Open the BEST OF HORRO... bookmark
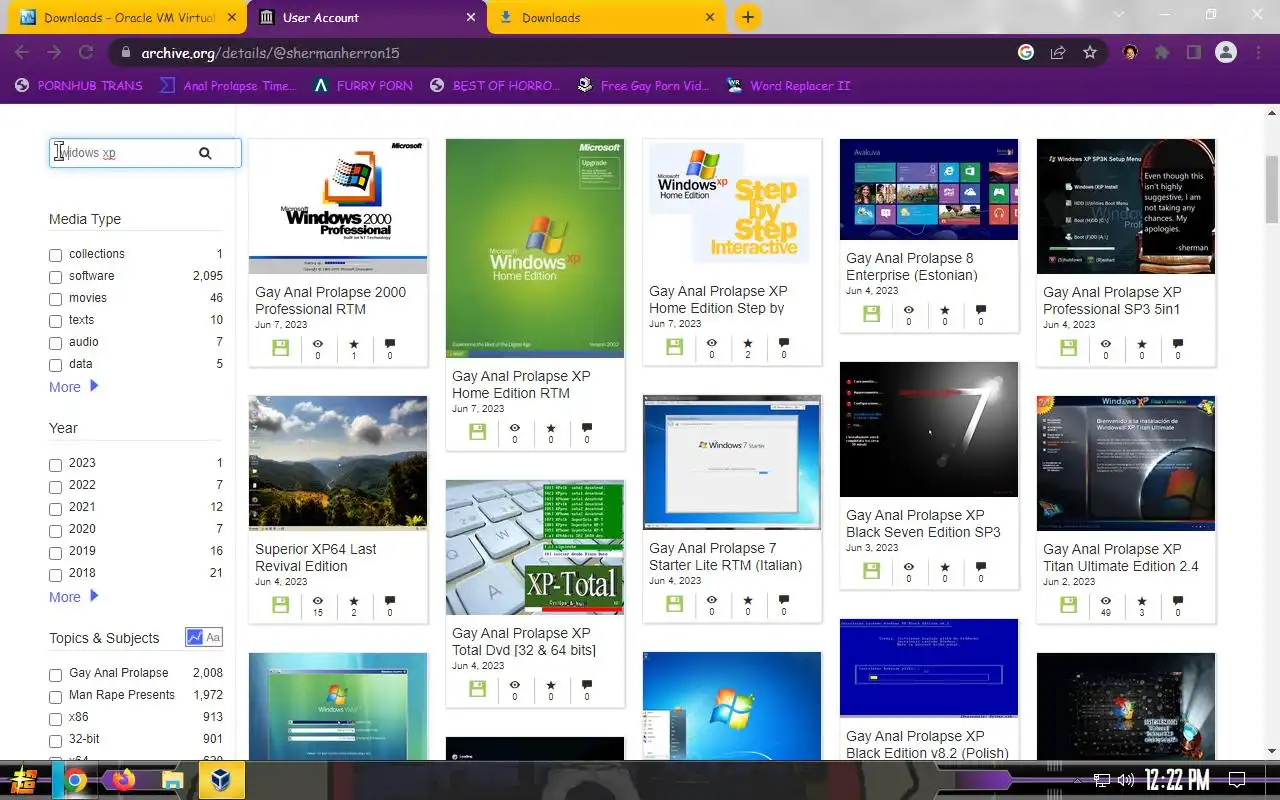The image size is (1280, 800). point(495,85)
